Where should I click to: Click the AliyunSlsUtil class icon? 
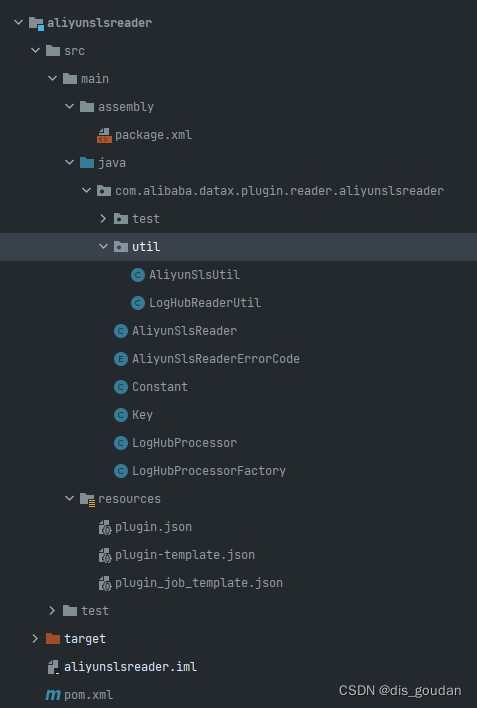(138, 275)
